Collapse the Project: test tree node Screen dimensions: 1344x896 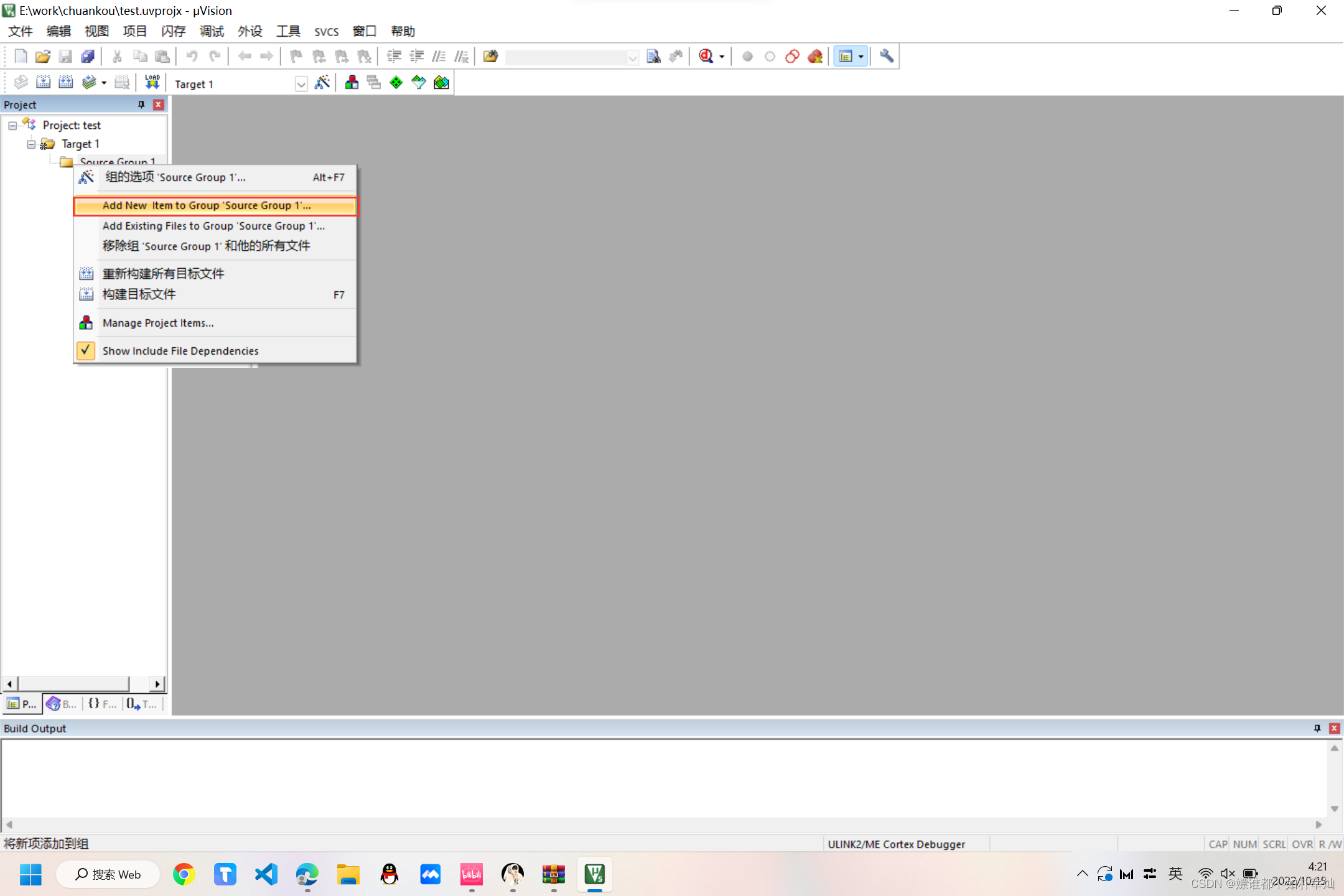12,126
